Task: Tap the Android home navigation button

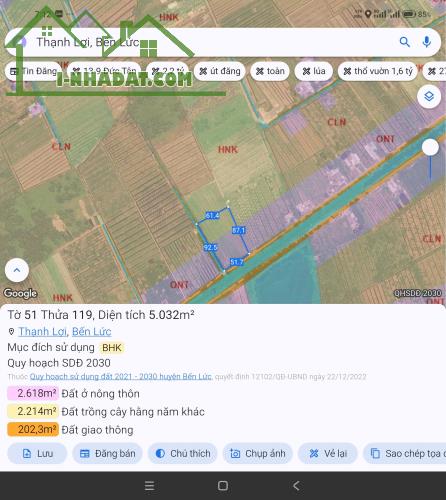Action: pos(223,486)
